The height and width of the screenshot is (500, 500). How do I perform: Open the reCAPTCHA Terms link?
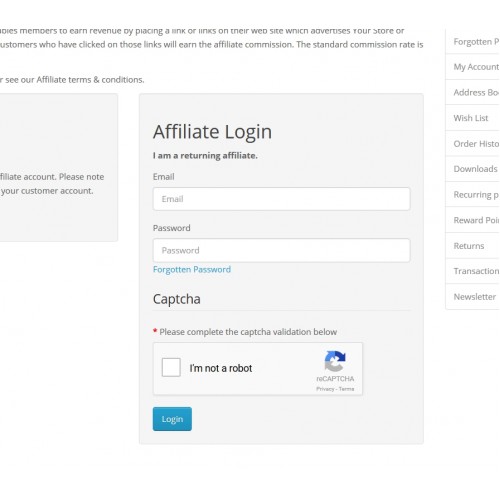click(x=346, y=389)
